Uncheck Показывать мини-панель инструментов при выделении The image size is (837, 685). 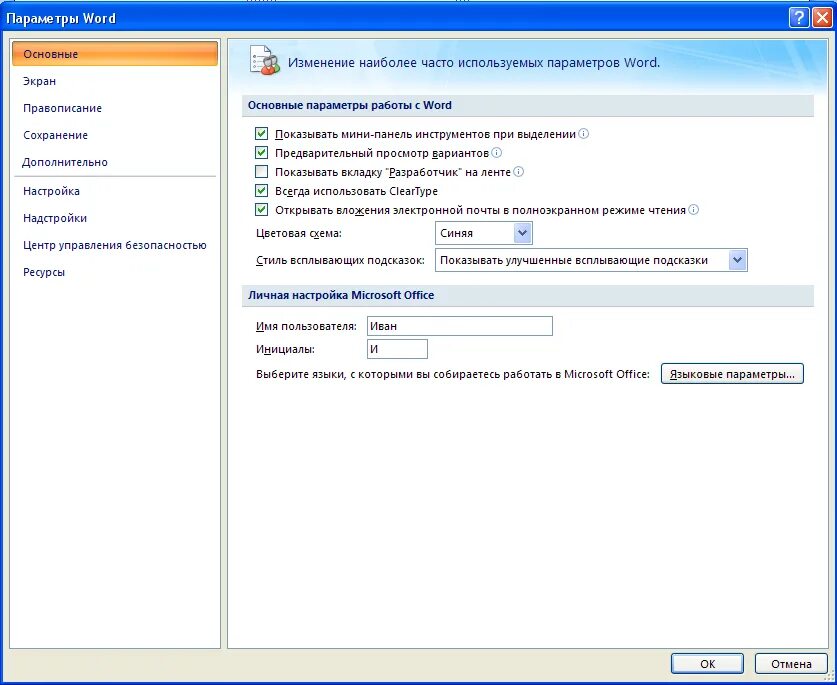point(261,133)
